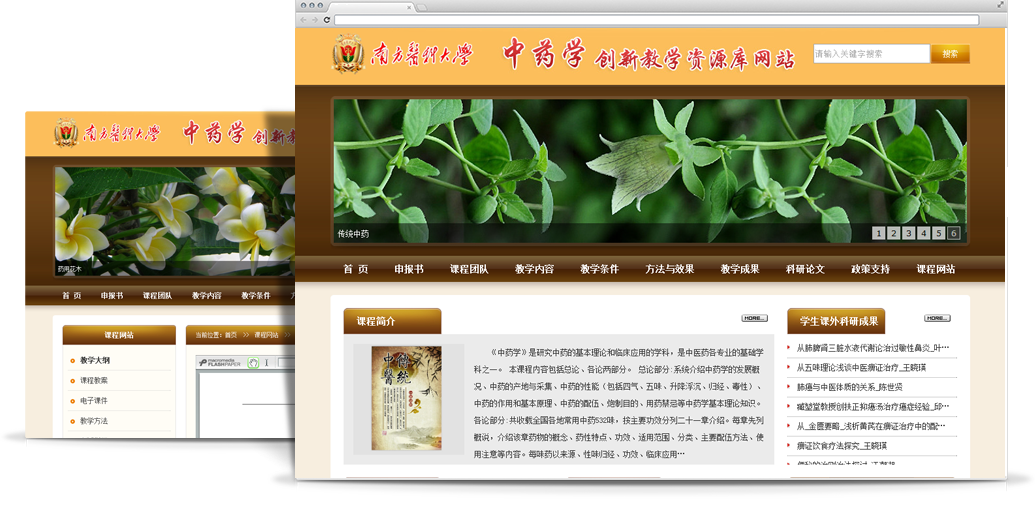
Task: Open 教学大纲 in the 课程网站 sidebar
Action: [95, 360]
